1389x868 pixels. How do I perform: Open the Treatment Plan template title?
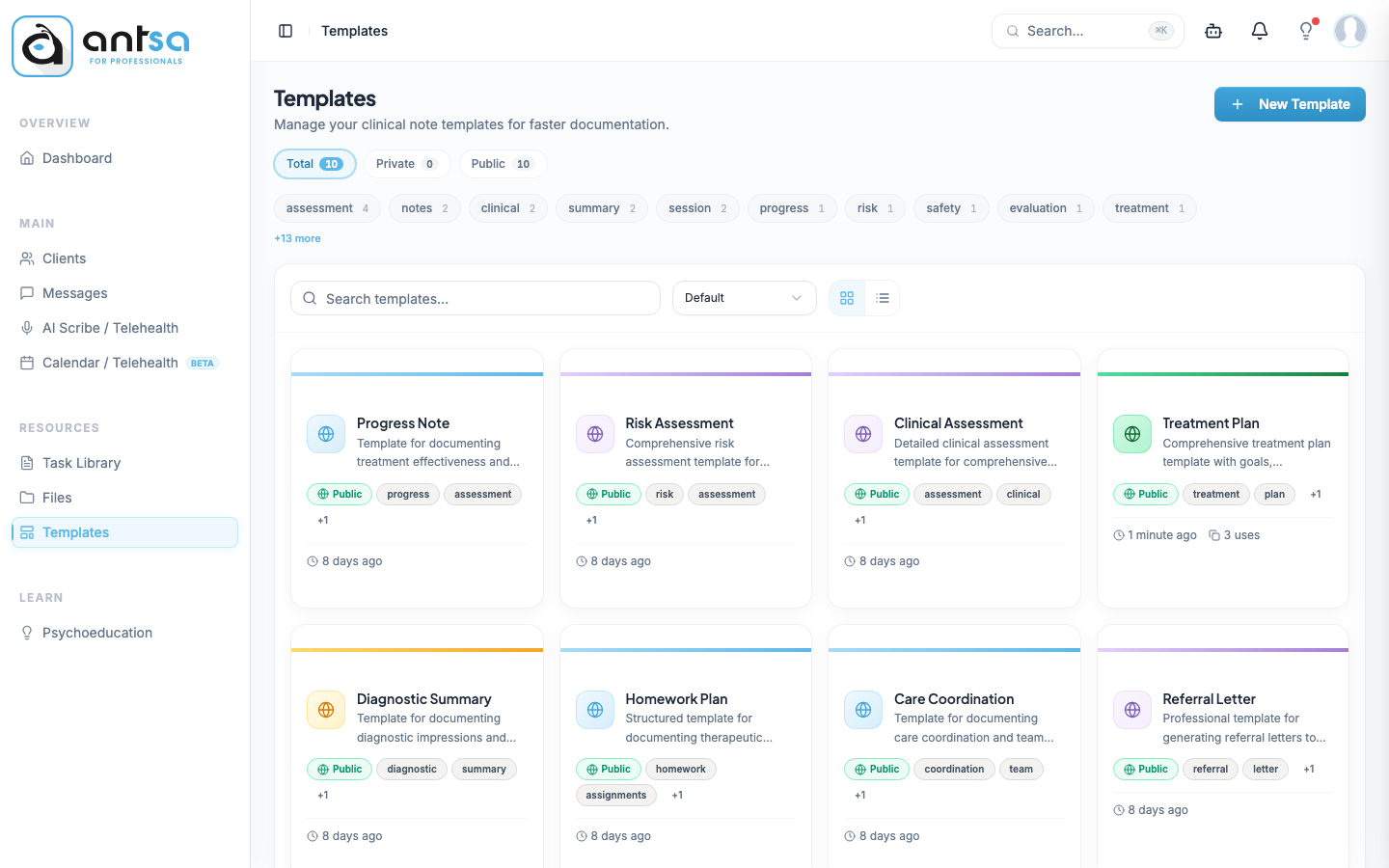click(x=1211, y=423)
